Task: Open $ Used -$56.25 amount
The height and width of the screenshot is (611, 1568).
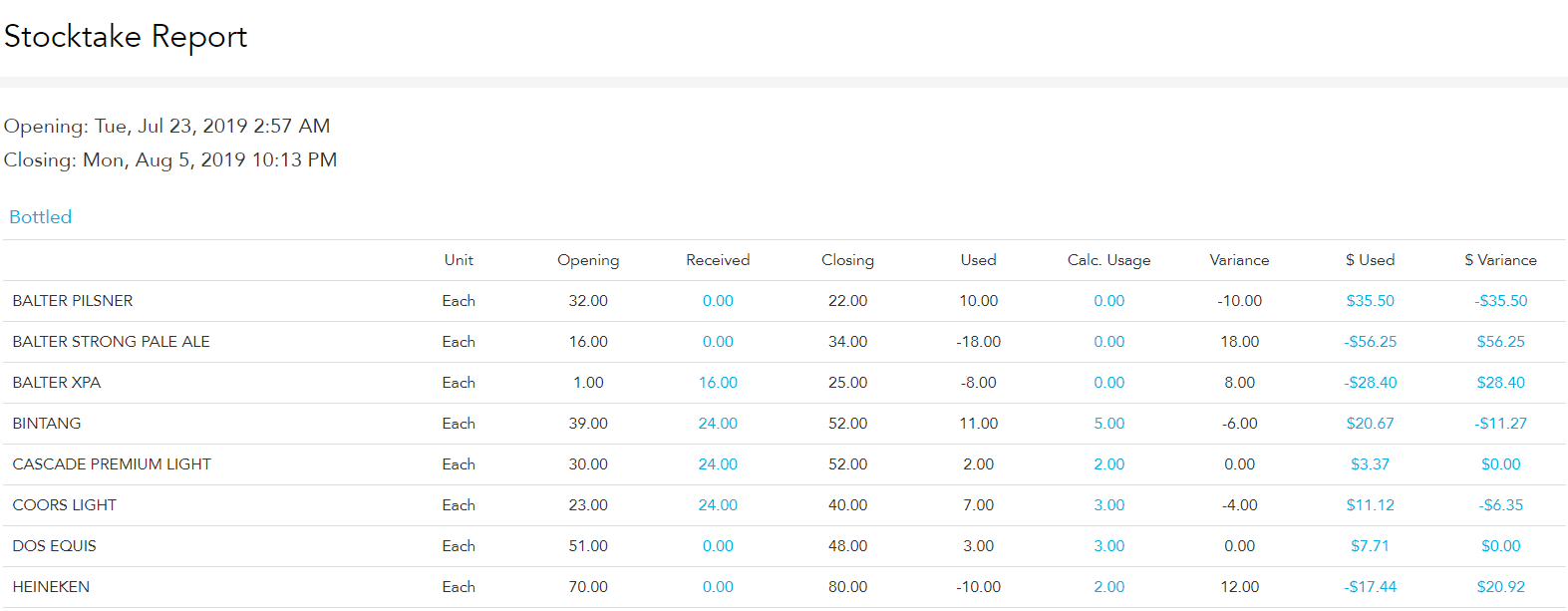Action: (x=1371, y=342)
